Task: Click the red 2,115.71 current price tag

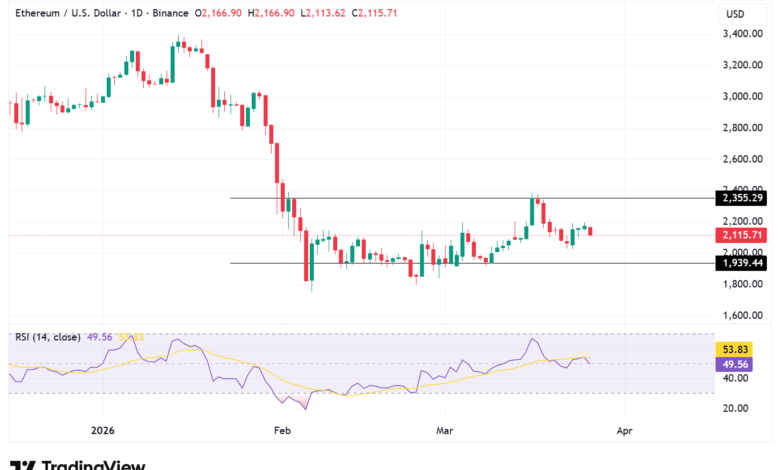Action: tap(741, 235)
